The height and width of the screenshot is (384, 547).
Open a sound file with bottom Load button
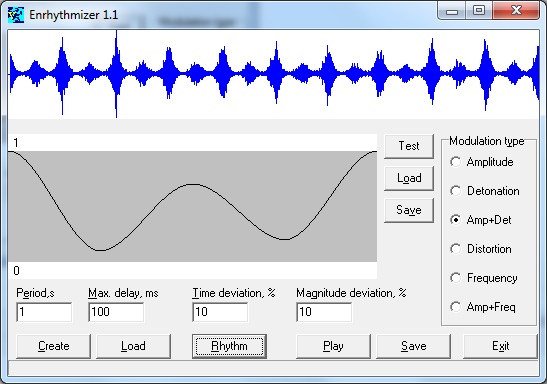133,346
